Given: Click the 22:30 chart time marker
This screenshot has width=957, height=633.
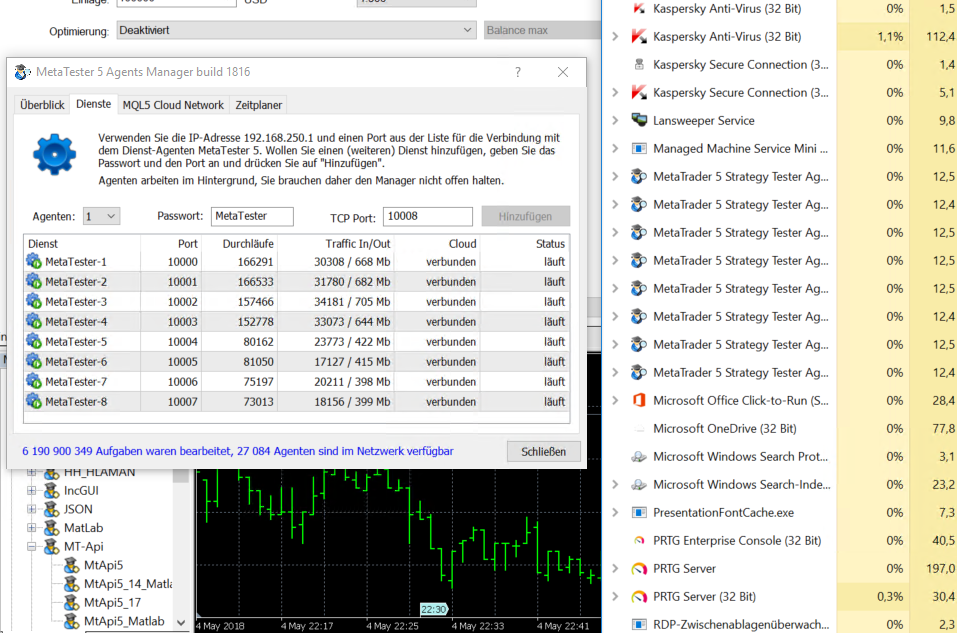Looking at the screenshot, I should click(x=433, y=609).
